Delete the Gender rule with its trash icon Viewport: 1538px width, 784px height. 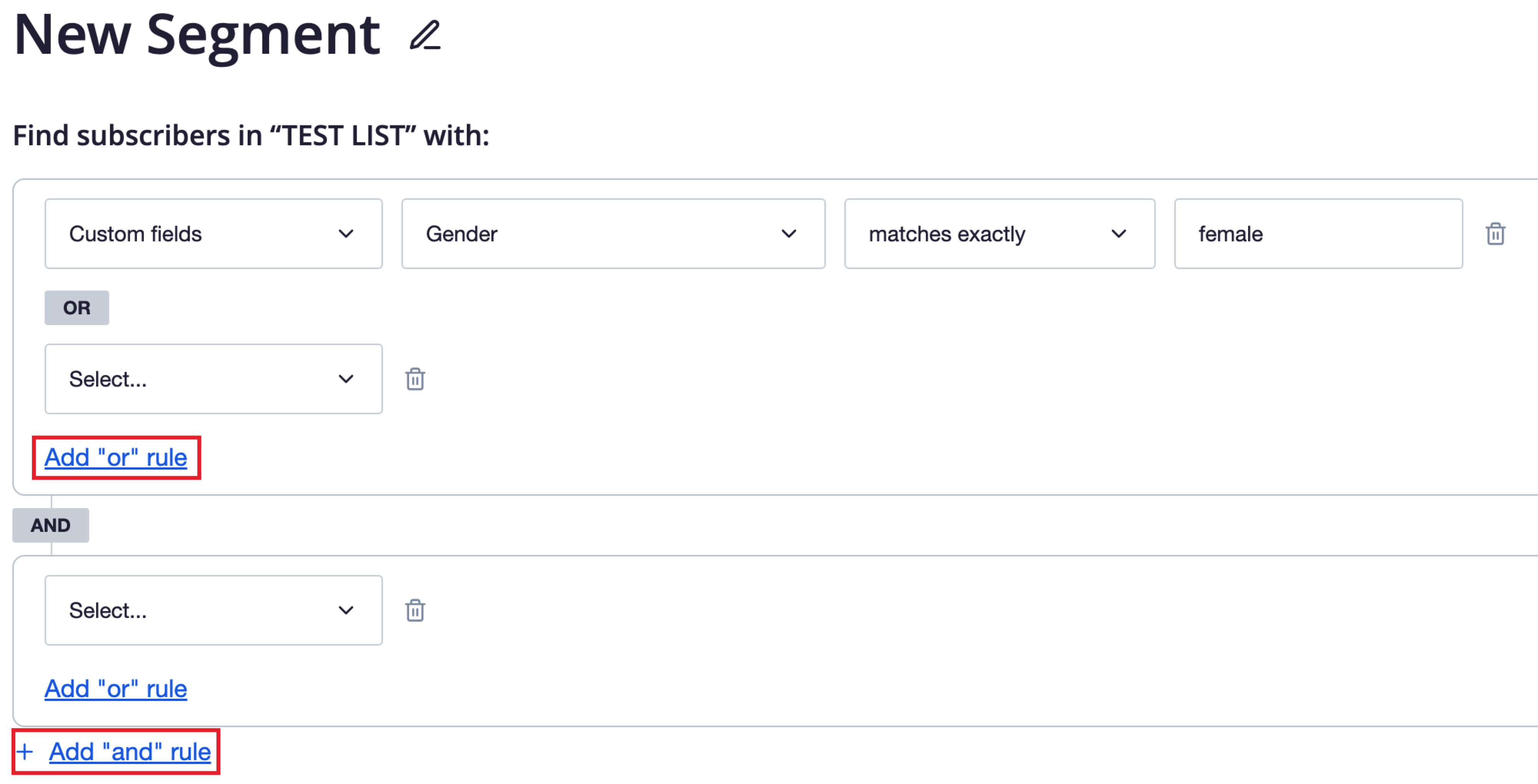(1496, 234)
